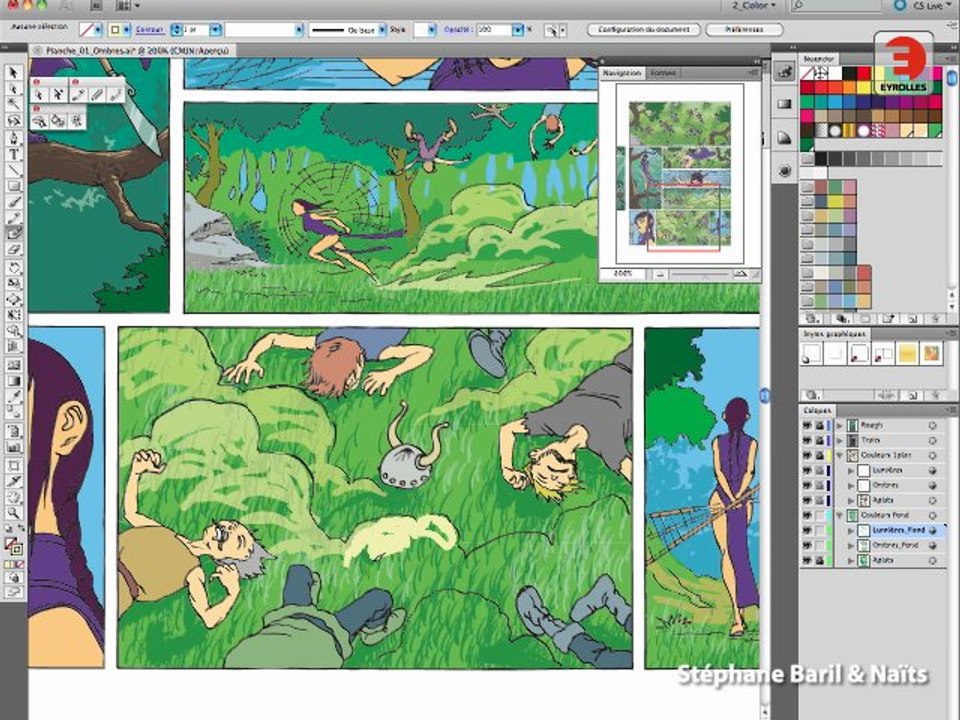Select the Rotate tool
960x720 pixels.
click(14, 268)
